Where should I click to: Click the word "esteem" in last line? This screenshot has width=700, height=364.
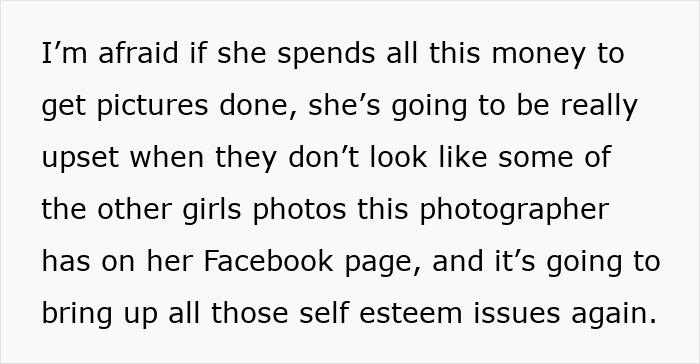click(410, 314)
